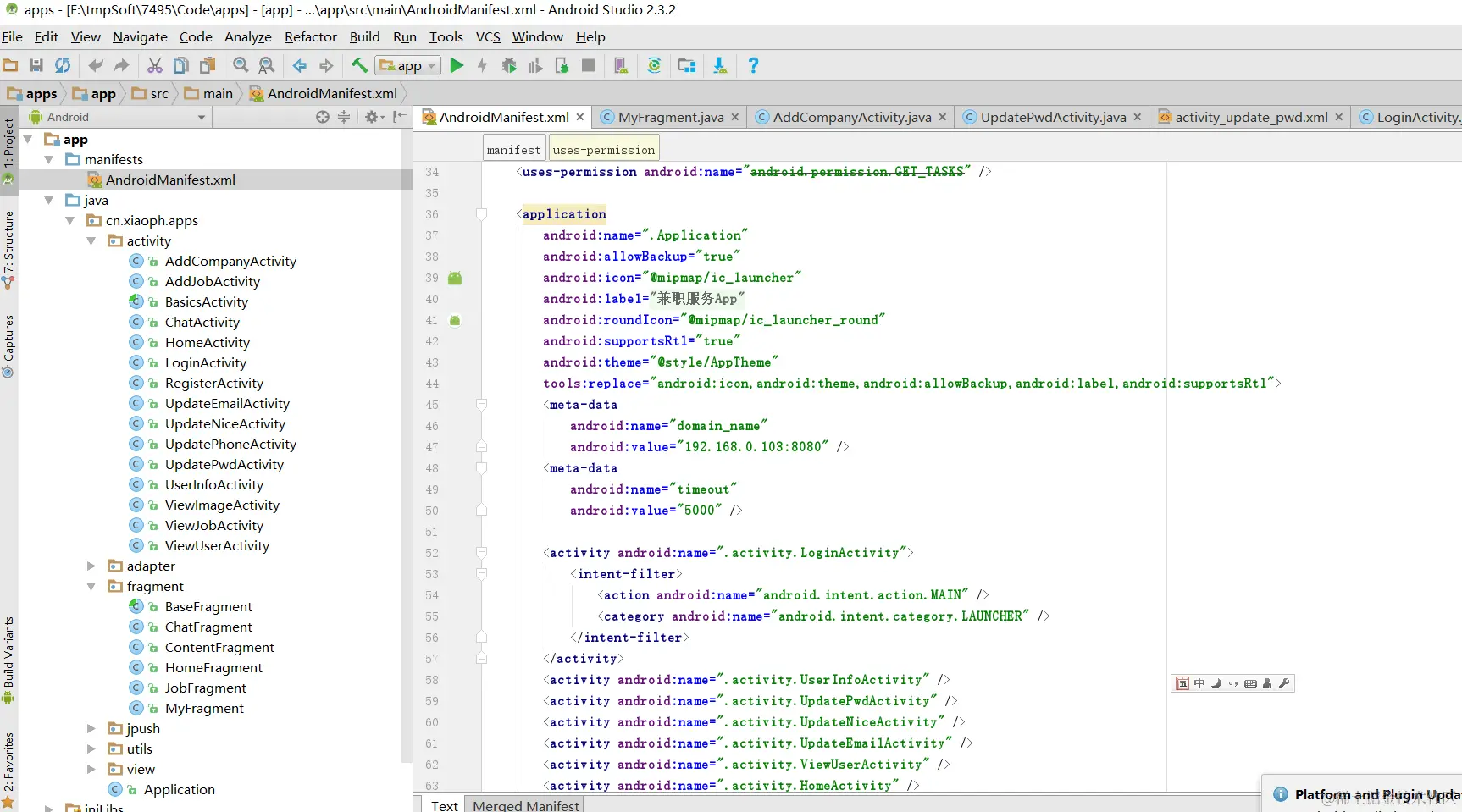Copy selection using the toolbar copy icon

coord(181,65)
